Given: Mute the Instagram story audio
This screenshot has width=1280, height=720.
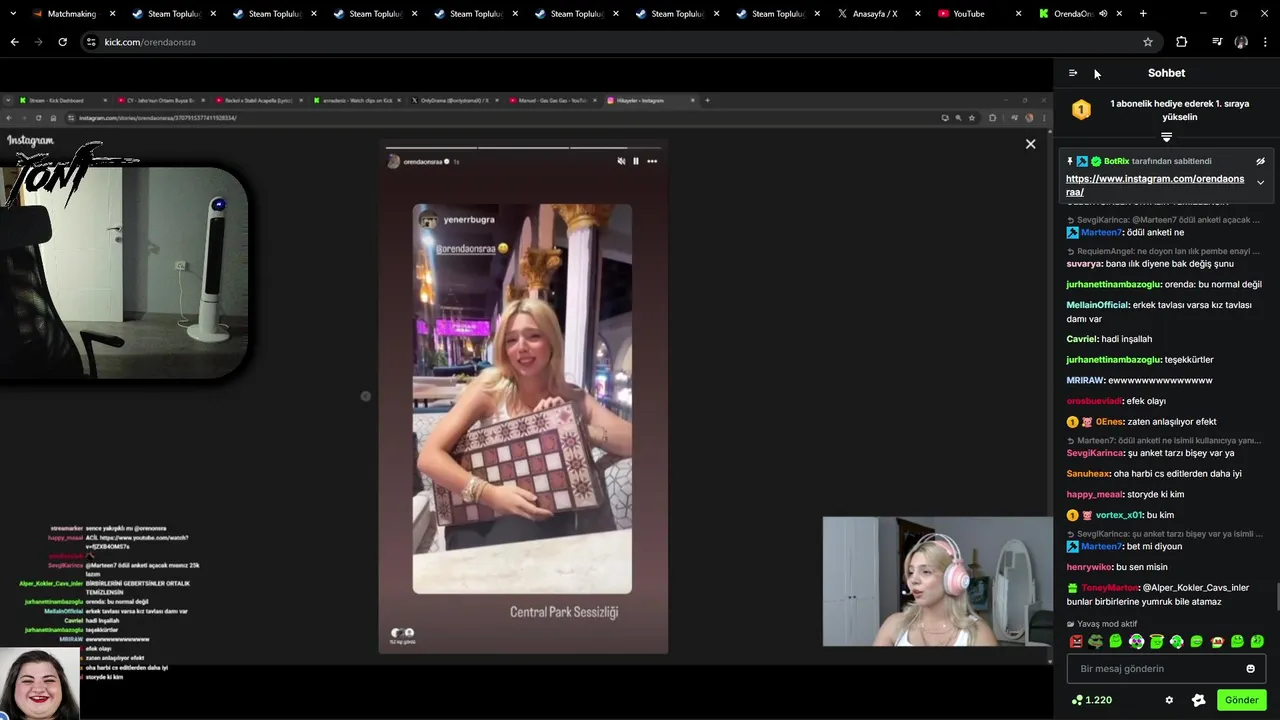Looking at the screenshot, I should [x=621, y=161].
